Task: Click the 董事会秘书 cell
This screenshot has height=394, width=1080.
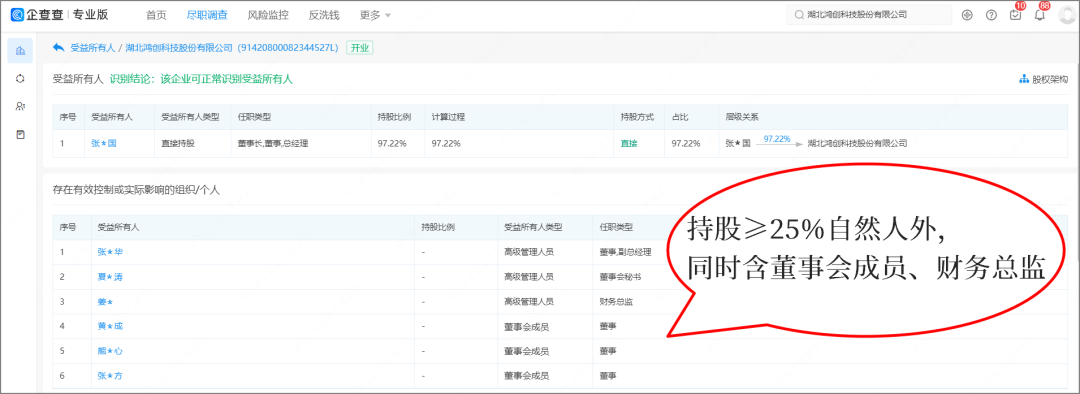Action: pyautogui.click(x=621, y=277)
